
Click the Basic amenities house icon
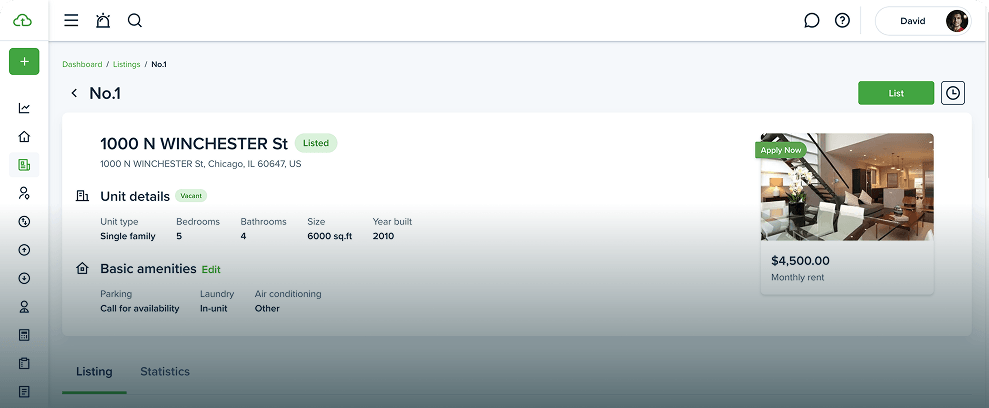pos(82,269)
